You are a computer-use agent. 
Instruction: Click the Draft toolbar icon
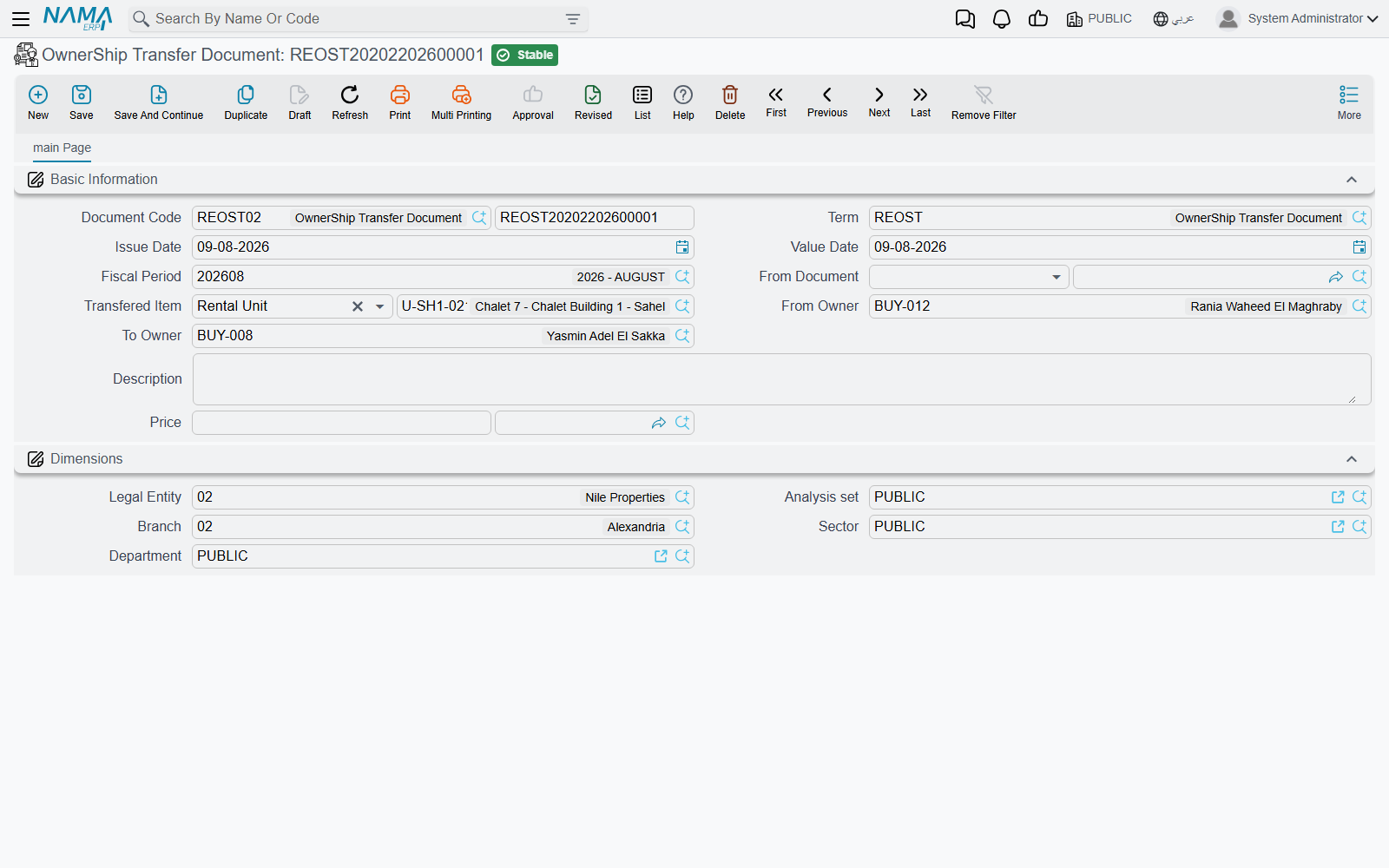[x=300, y=102]
